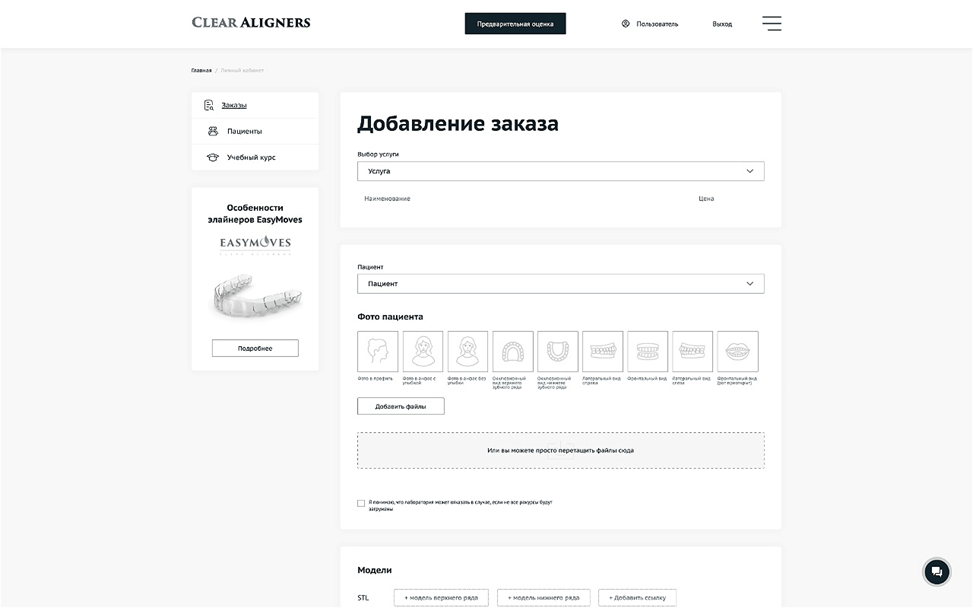Select the profile photo slot
The height and width of the screenshot is (608, 973).
point(378,352)
